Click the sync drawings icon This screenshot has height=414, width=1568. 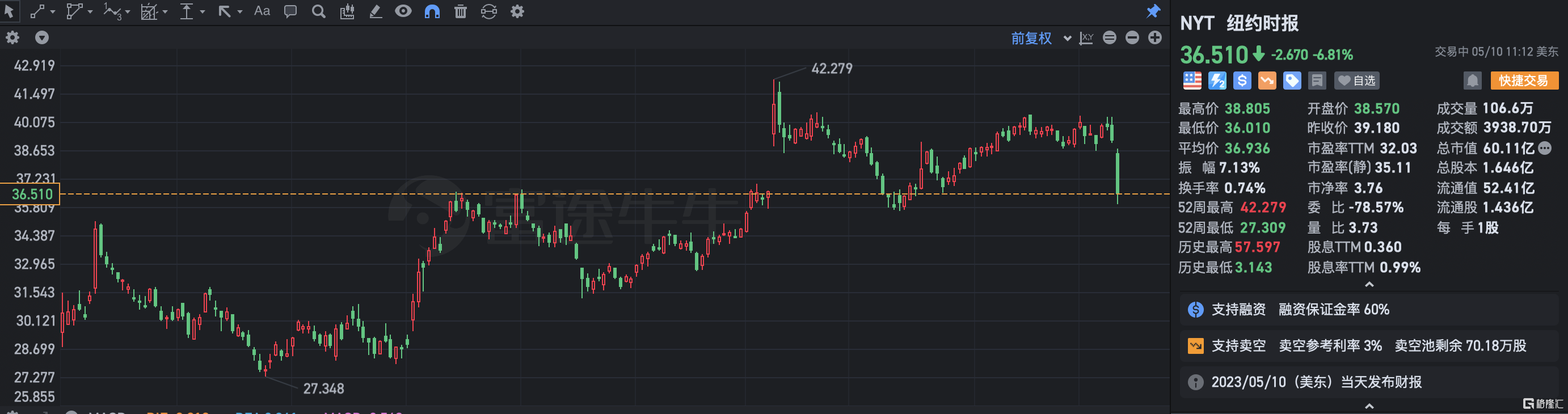pyautogui.click(x=489, y=11)
